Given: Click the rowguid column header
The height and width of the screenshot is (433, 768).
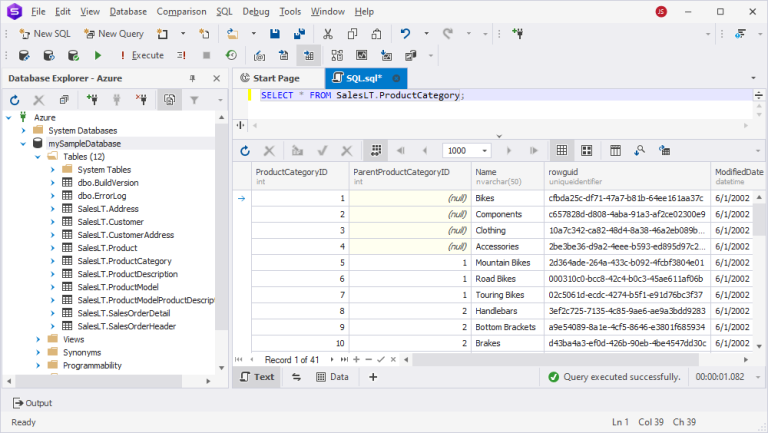Looking at the screenshot, I should coord(627,176).
